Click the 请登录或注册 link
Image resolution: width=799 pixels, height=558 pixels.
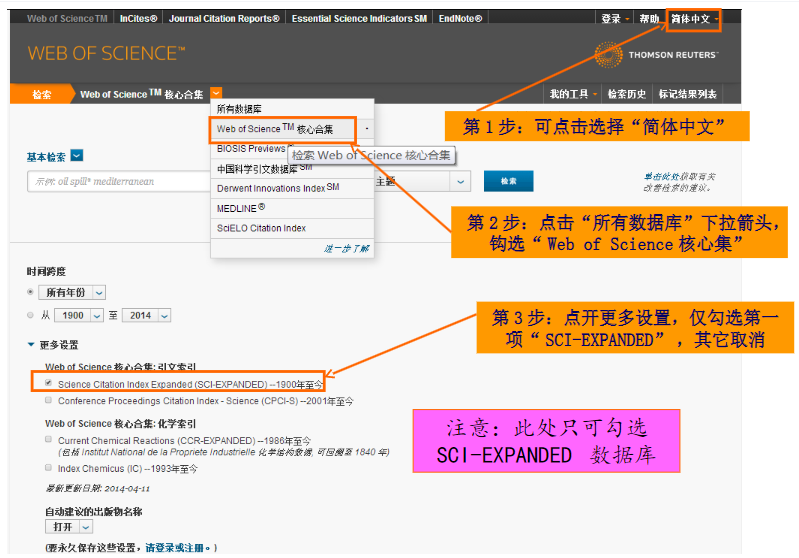[x=178, y=548]
